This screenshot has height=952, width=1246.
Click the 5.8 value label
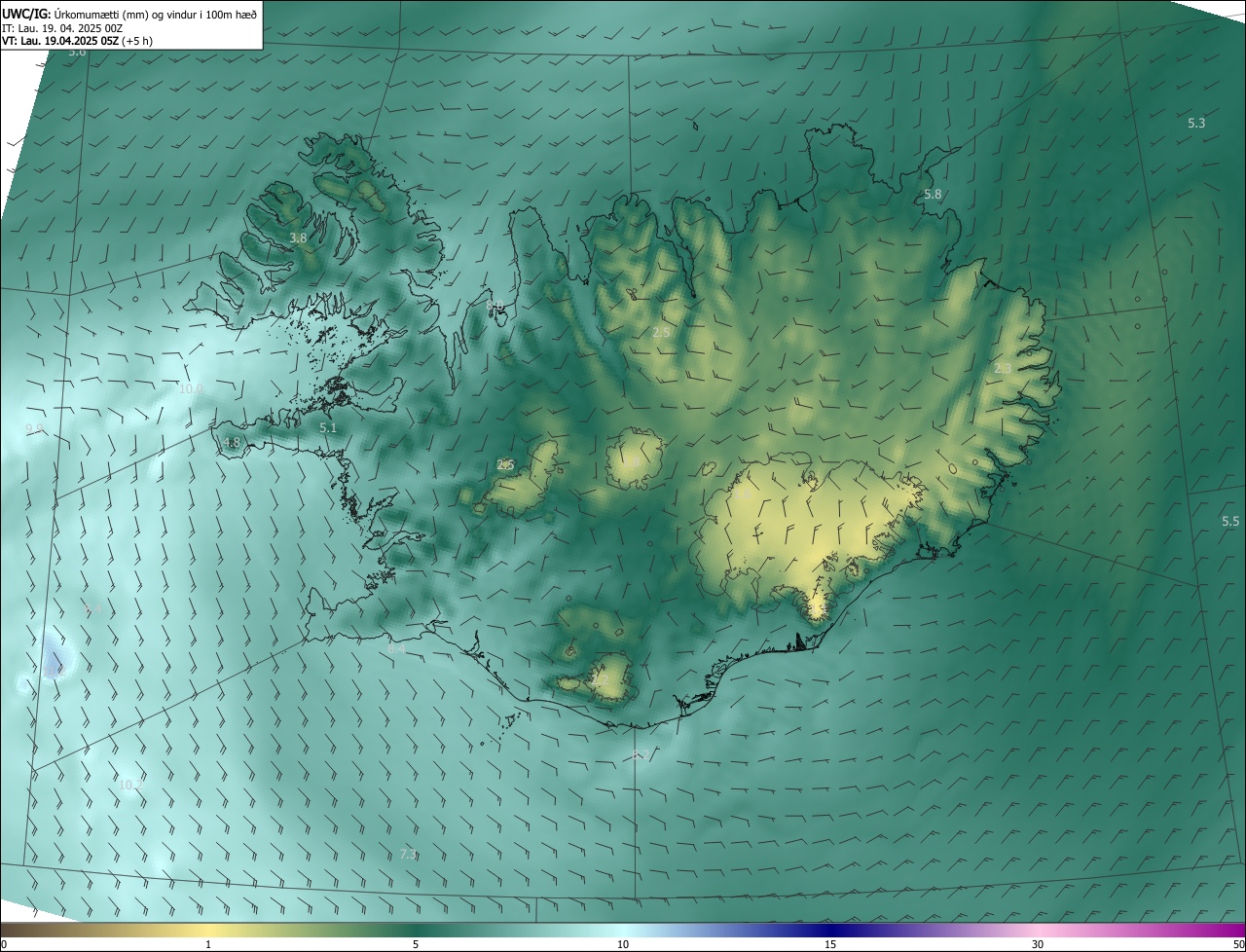(933, 195)
